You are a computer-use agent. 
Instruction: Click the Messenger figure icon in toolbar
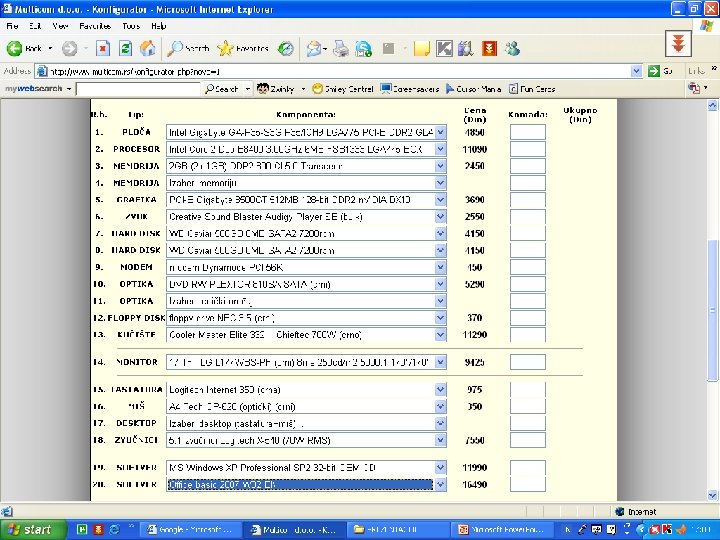[512, 48]
